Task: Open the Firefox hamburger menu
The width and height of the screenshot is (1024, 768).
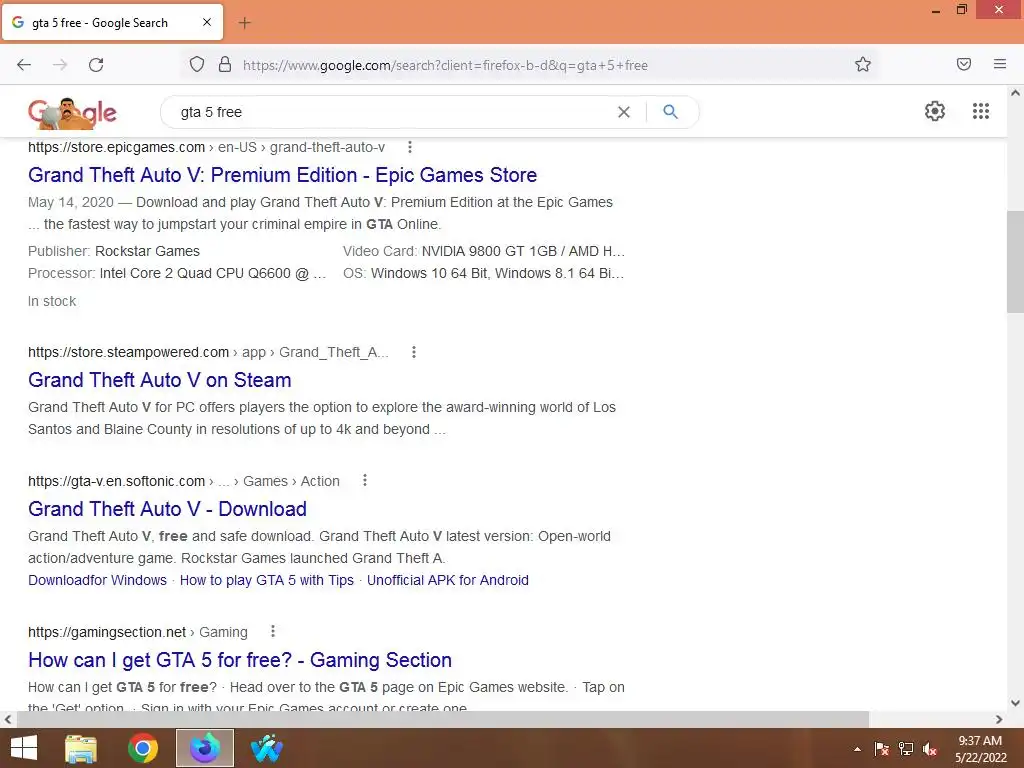Action: (x=999, y=64)
